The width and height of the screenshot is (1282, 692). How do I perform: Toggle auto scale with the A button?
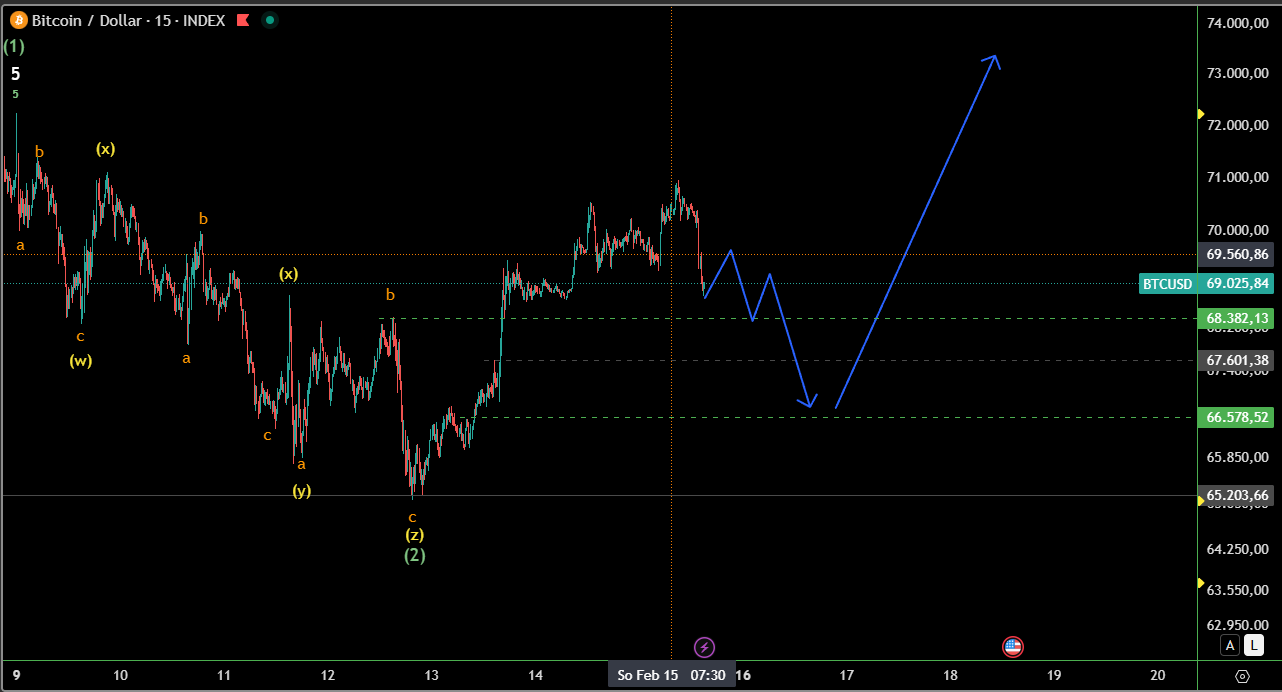[x=1230, y=645]
